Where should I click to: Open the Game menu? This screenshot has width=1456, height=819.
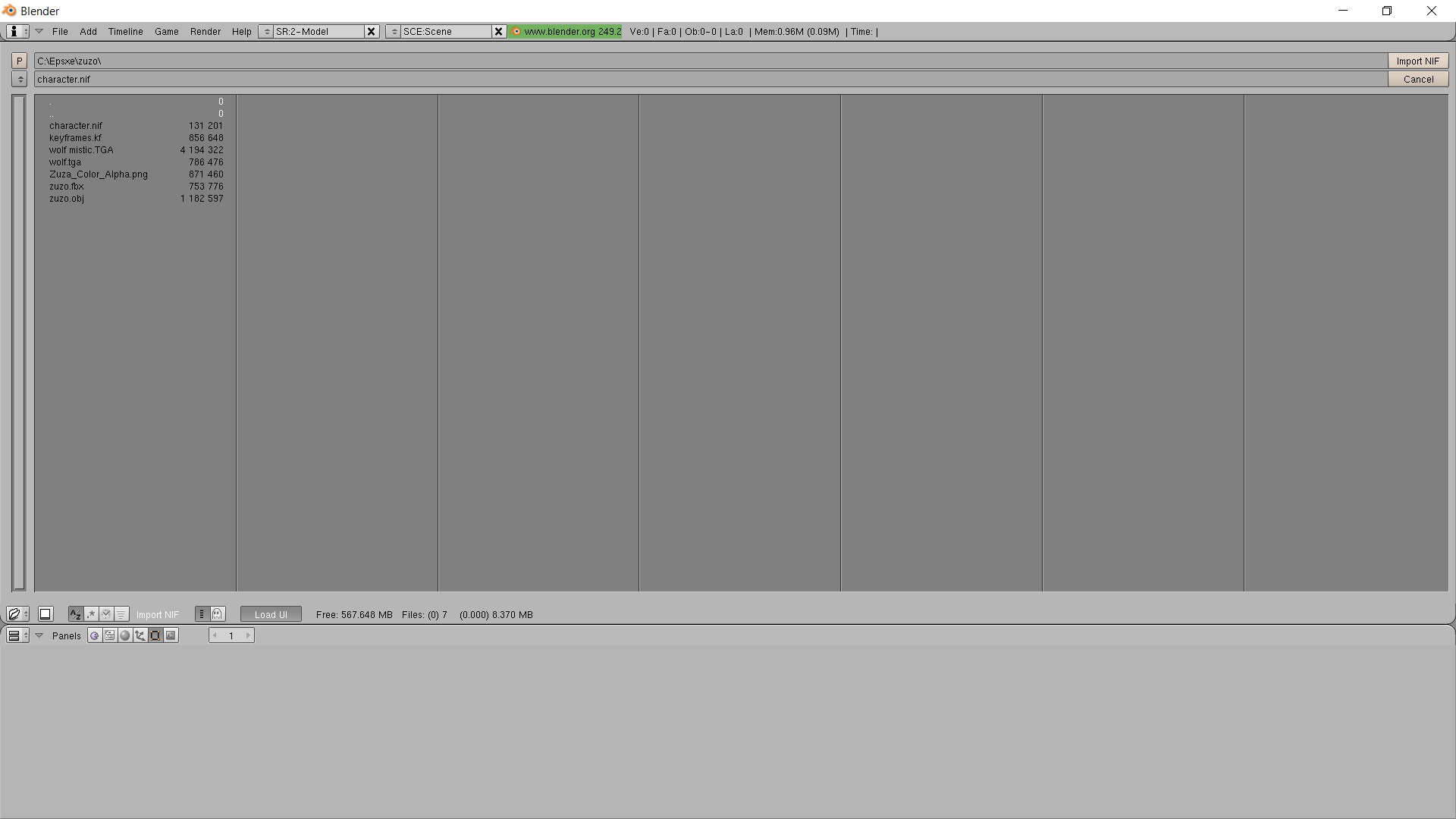(x=167, y=31)
